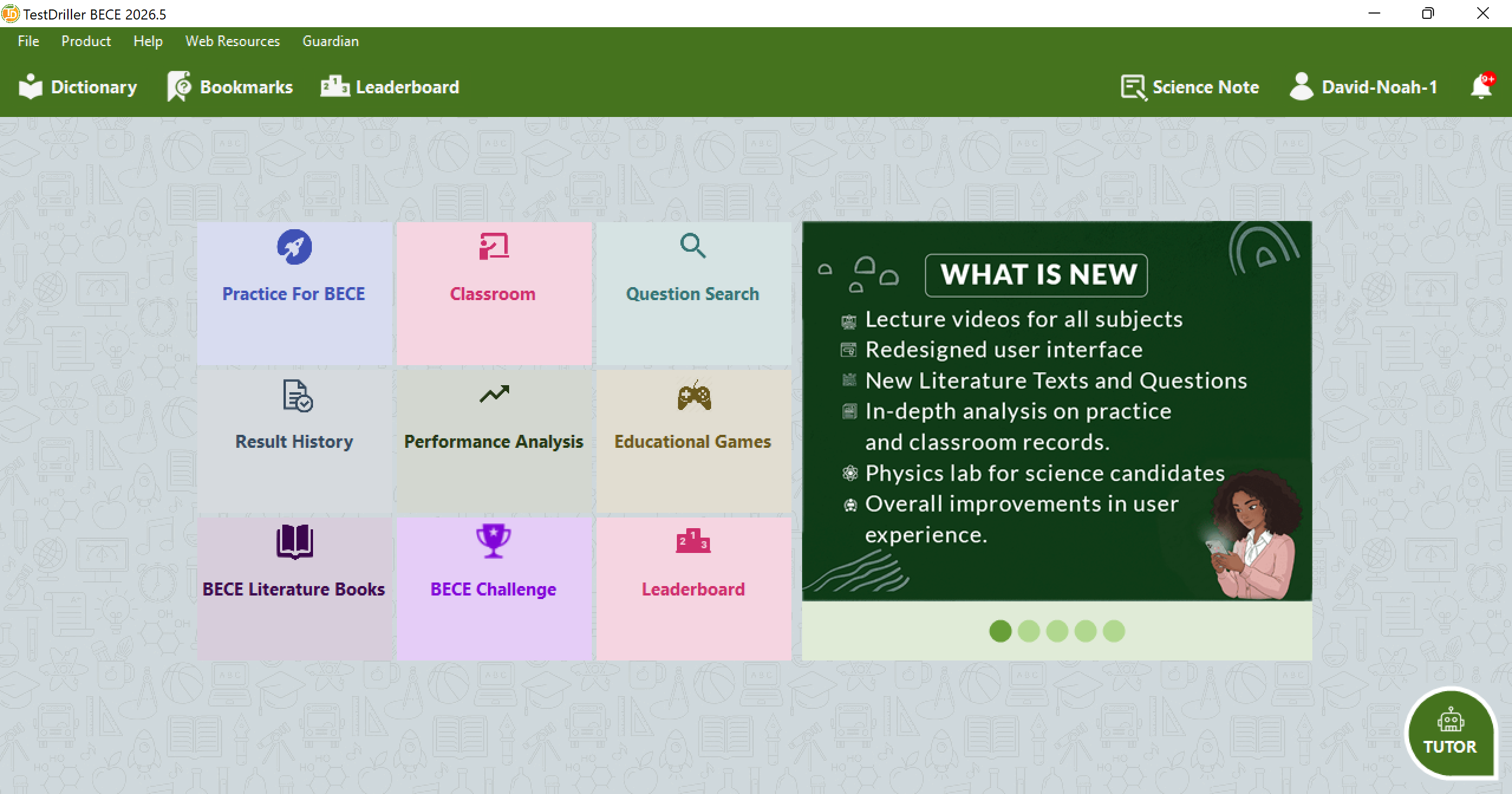1512x794 pixels.
Task: Open BECE Literature Books label
Action: (294, 589)
